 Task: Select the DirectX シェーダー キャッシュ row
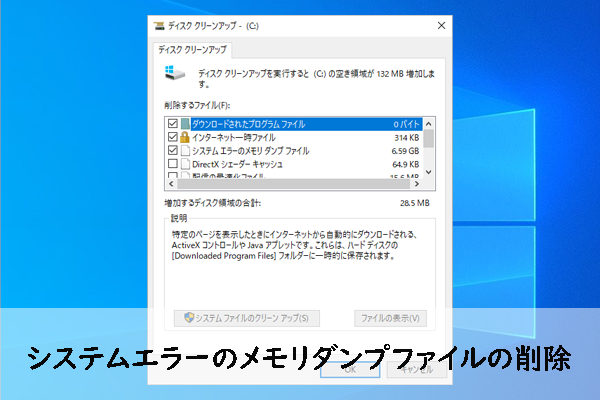294,164
